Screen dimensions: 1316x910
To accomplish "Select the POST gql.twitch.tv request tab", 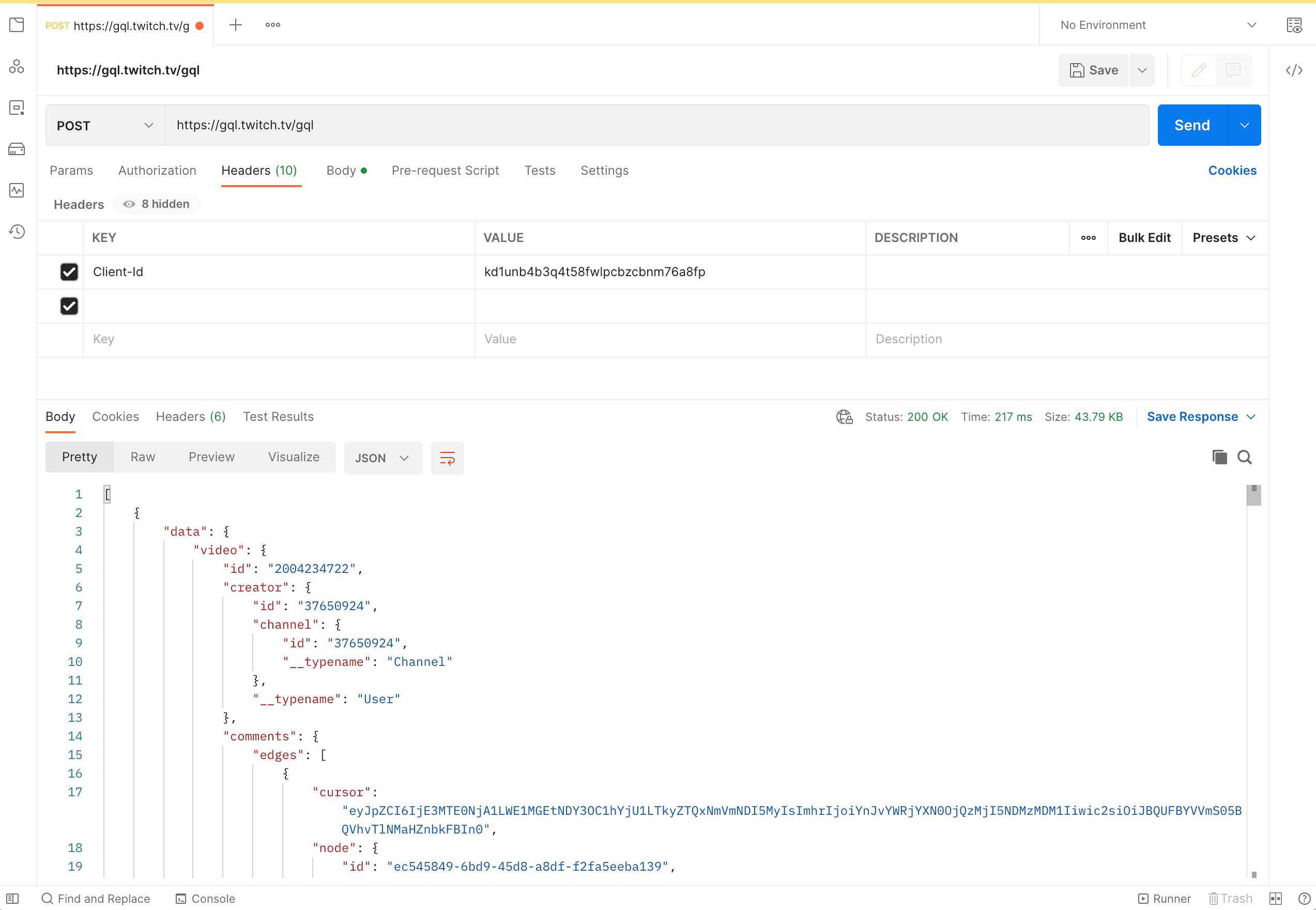I will [x=125, y=26].
